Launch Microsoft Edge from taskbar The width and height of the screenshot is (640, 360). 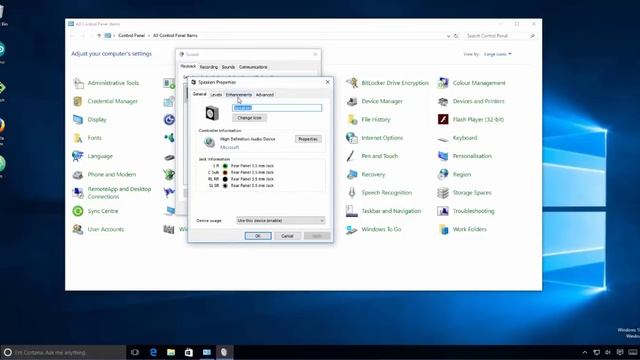pyautogui.click(x=153, y=352)
